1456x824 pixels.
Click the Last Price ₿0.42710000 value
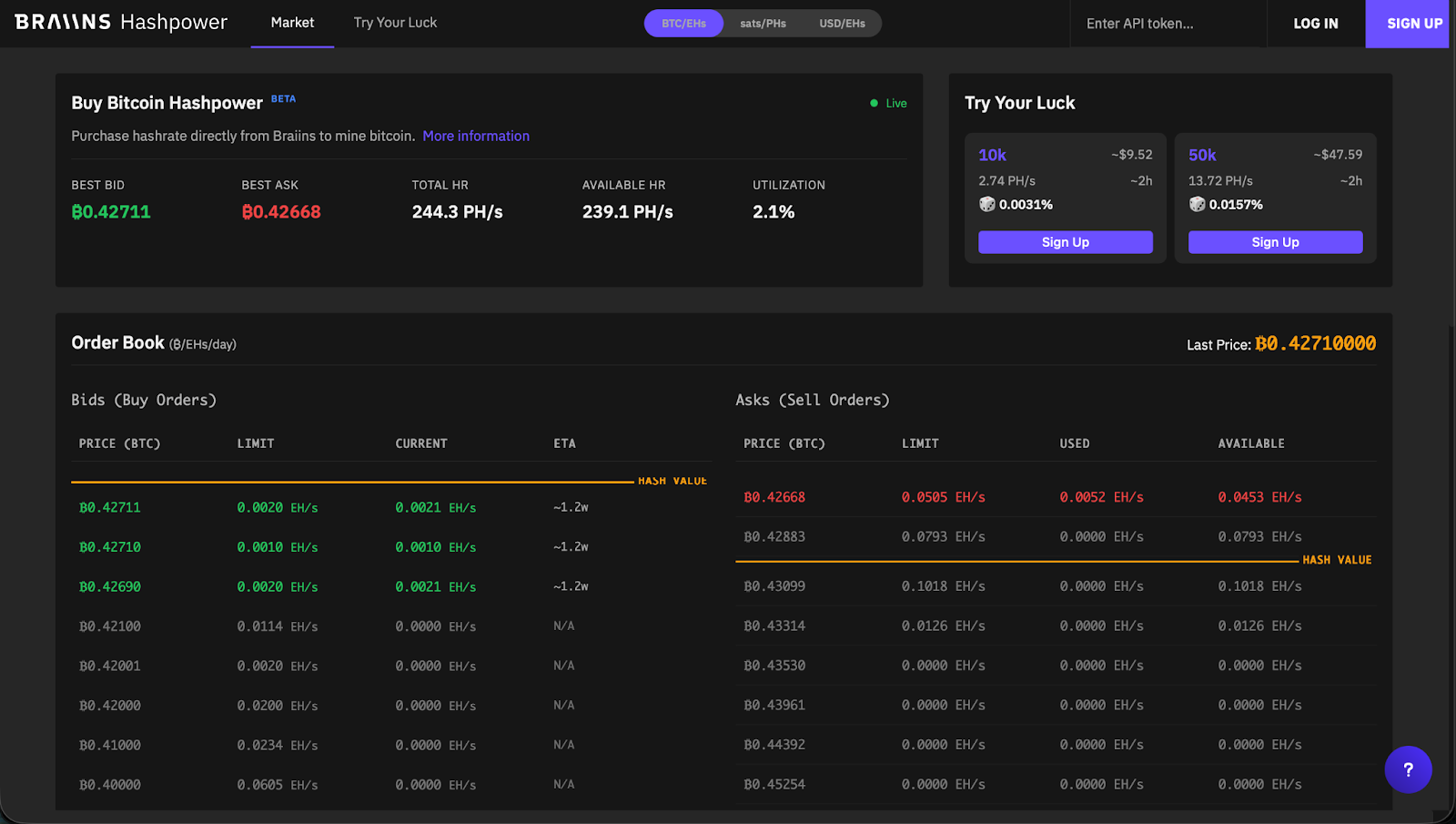[x=1315, y=343]
